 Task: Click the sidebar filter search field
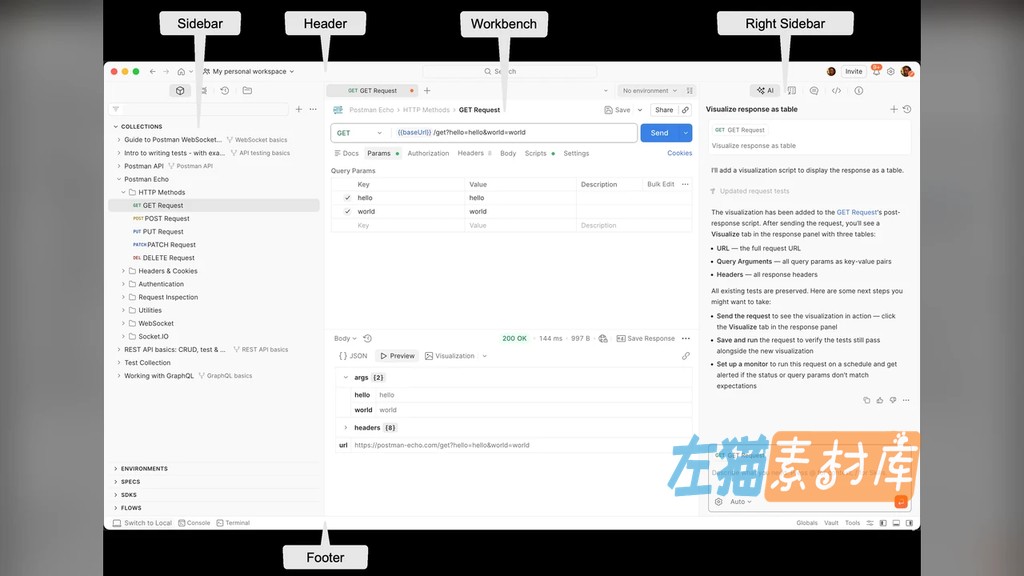tap(199, 109)
